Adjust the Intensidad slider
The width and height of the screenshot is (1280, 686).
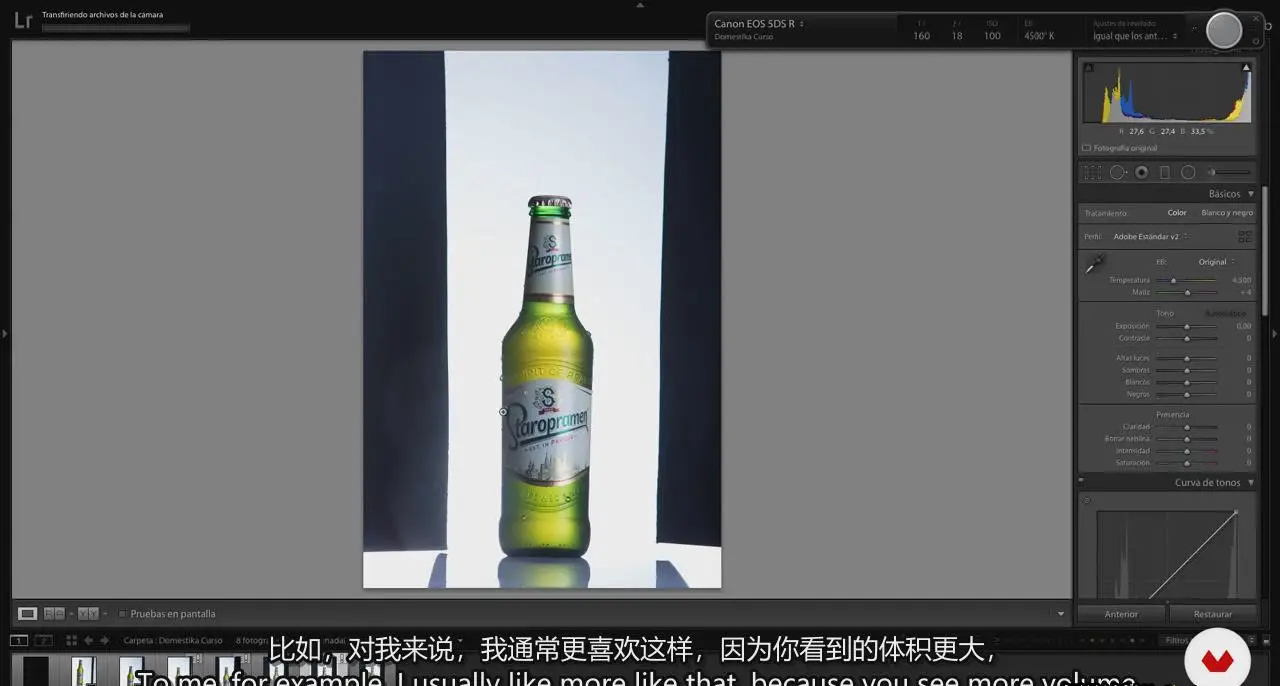point(1187,451)
